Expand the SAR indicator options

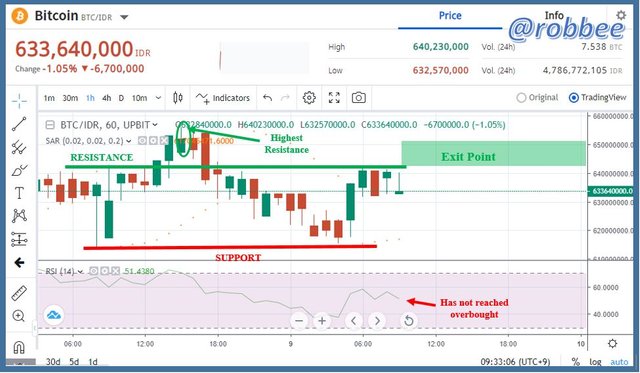[x=129, y=141]
